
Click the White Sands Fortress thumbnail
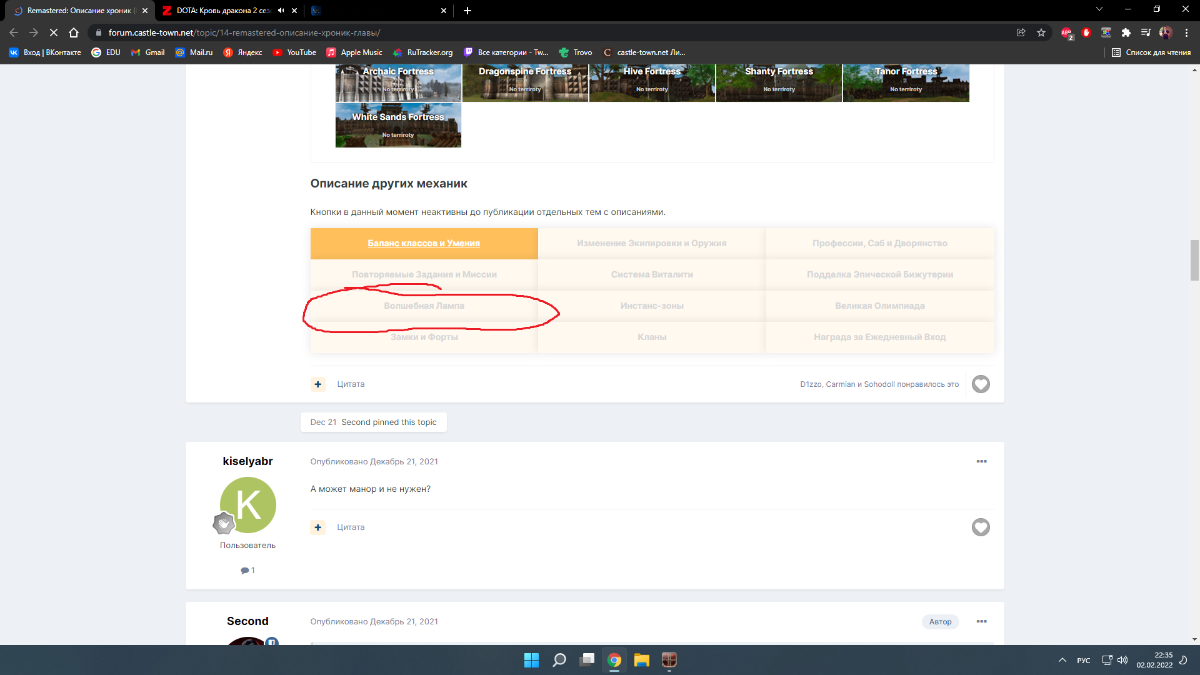coord(398,125)
